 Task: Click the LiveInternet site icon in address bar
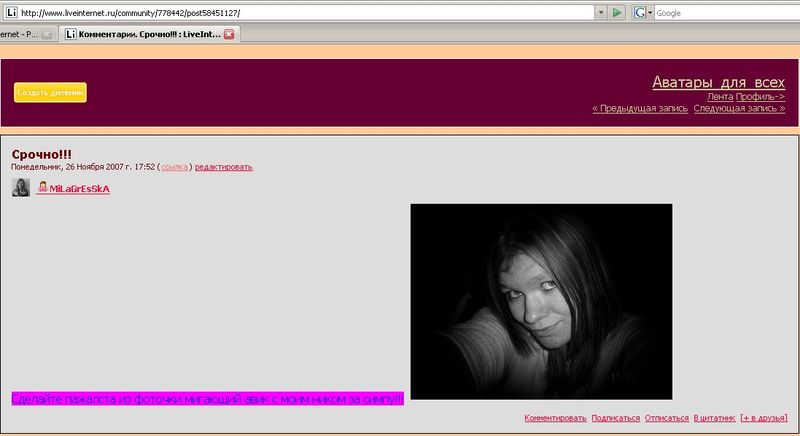(x=9, y=13)
